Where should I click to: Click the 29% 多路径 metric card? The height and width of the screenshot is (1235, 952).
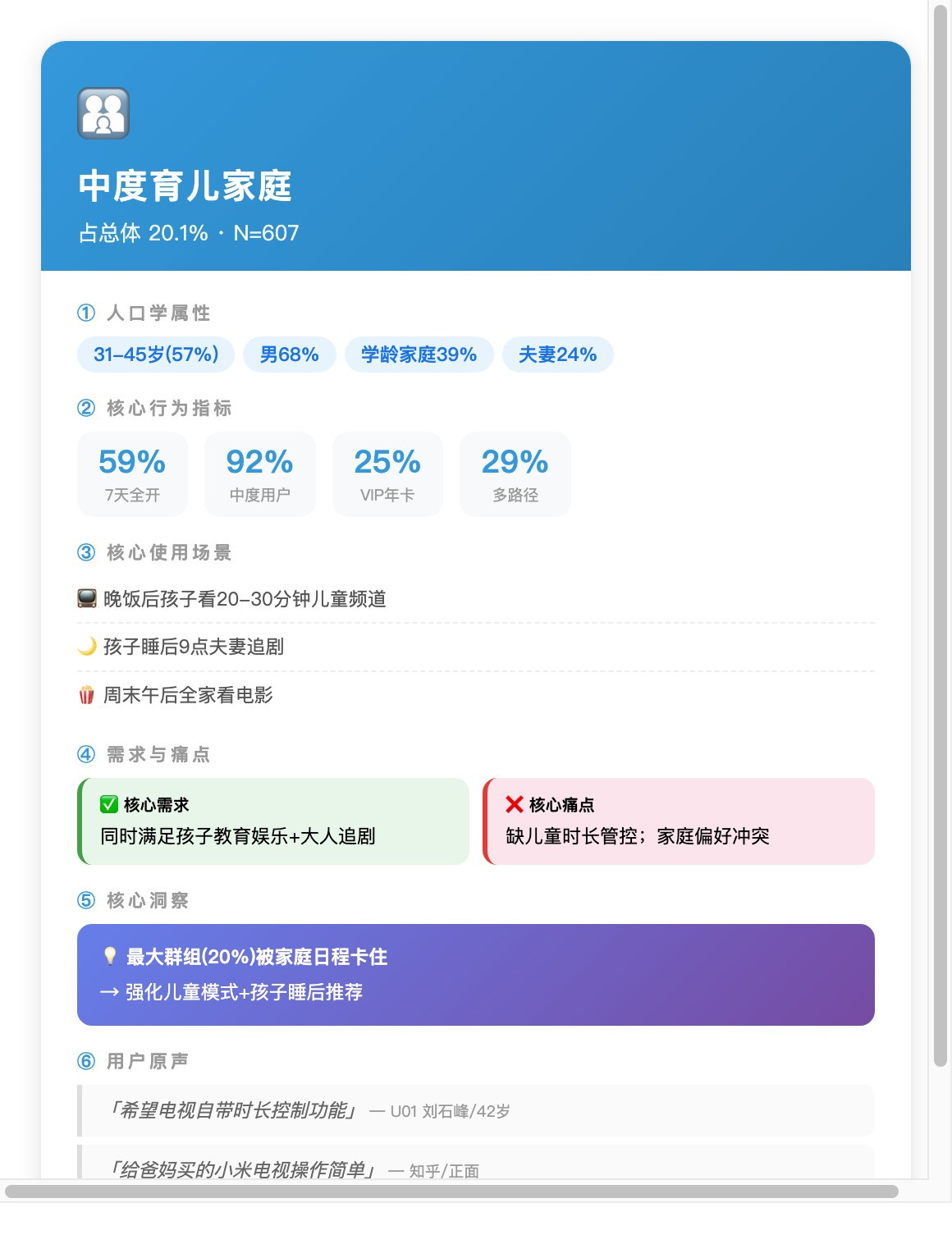coord(515,474)
